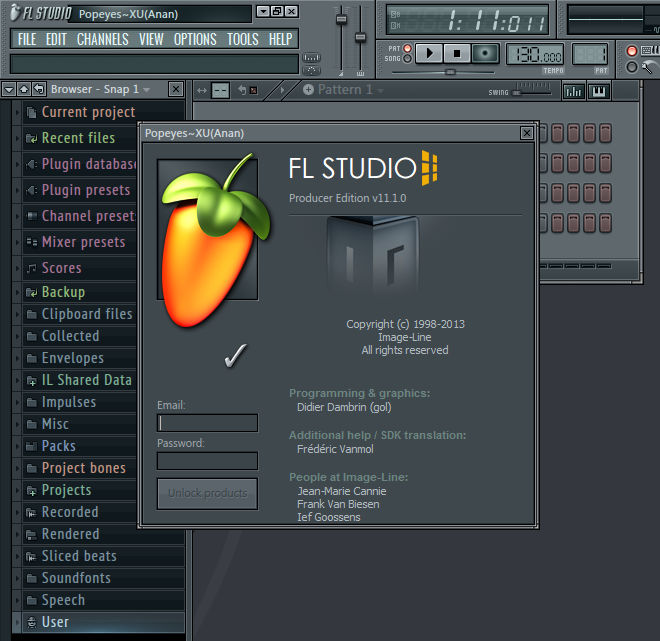Click the Password input field
The height and width of the screenshot is (641, 660).
(207, 461)
